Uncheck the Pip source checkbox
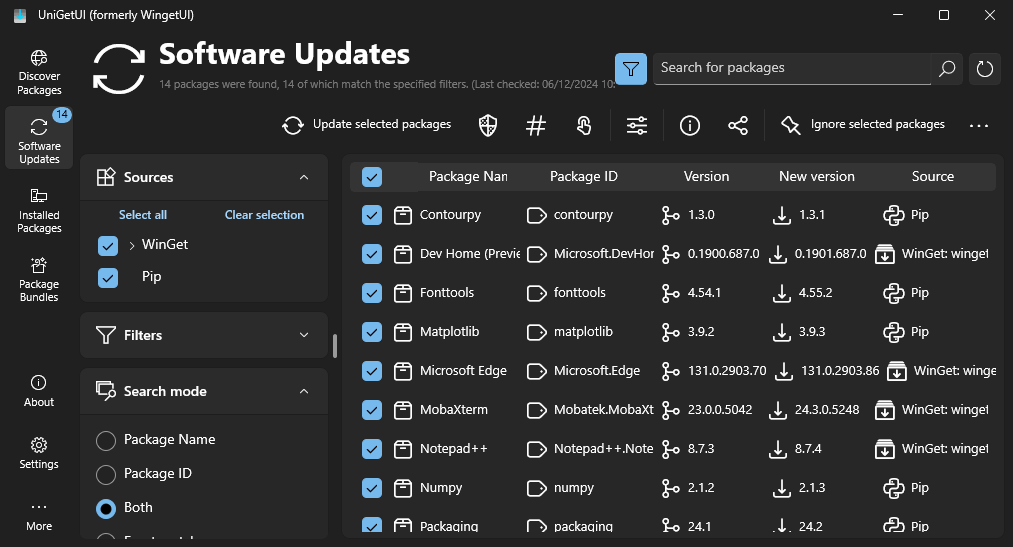 (x=108, y=278)
